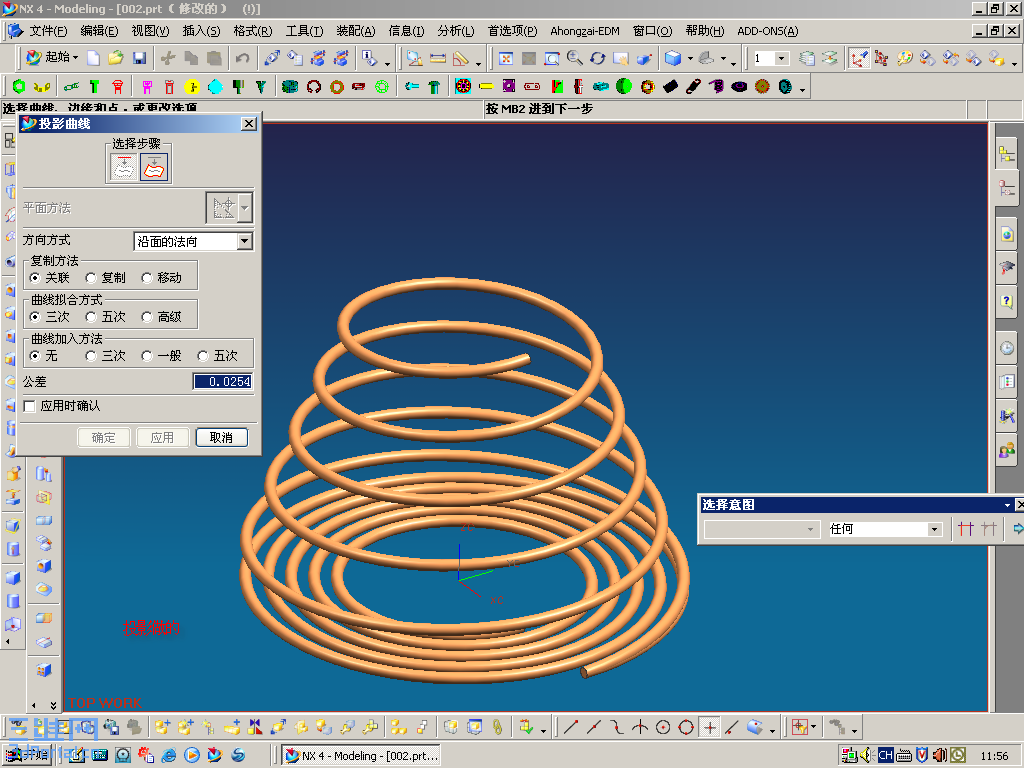Choose 三次 under 曲线加入方法
The height and width of the screenshot is (768, 1024).
tap(91, 356)
